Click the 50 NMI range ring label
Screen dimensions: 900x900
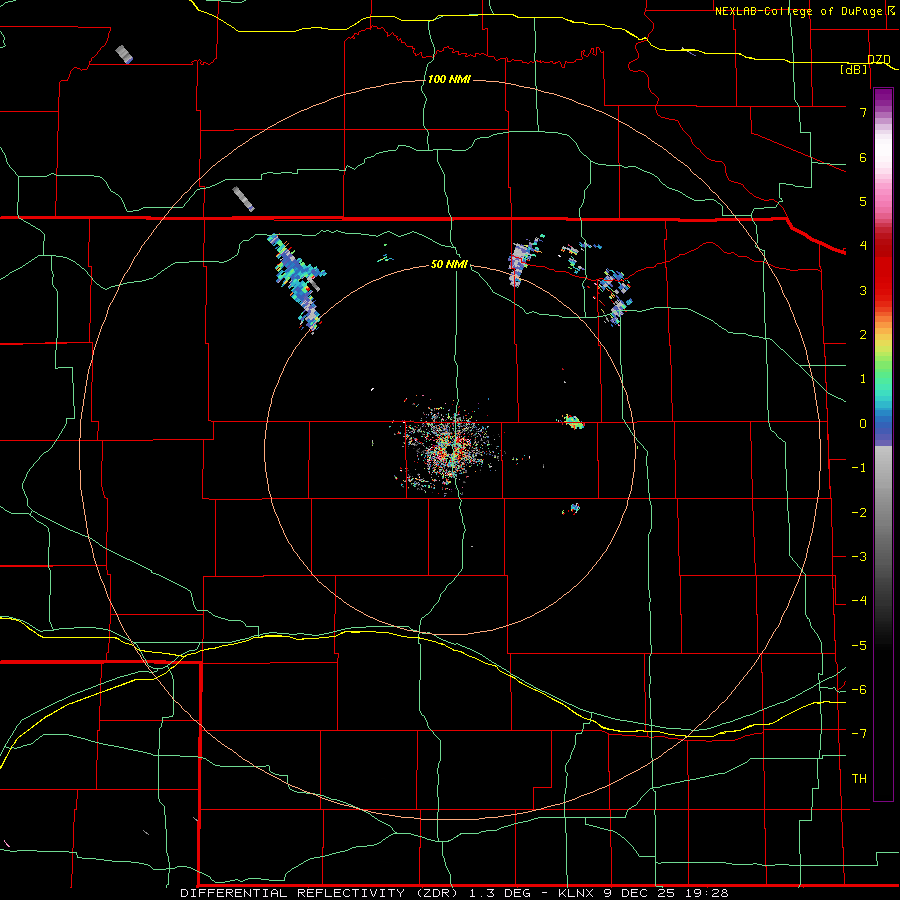pos(449,264)
